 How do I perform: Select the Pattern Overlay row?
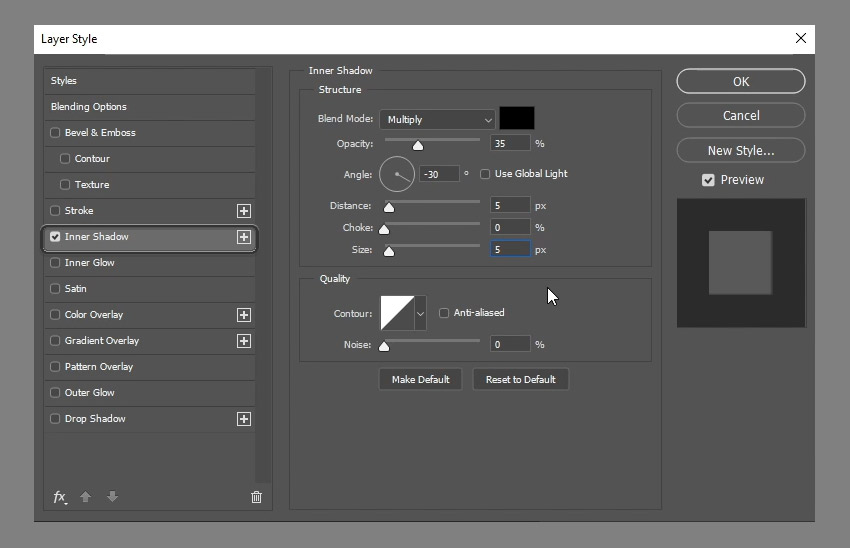[150, 367]
